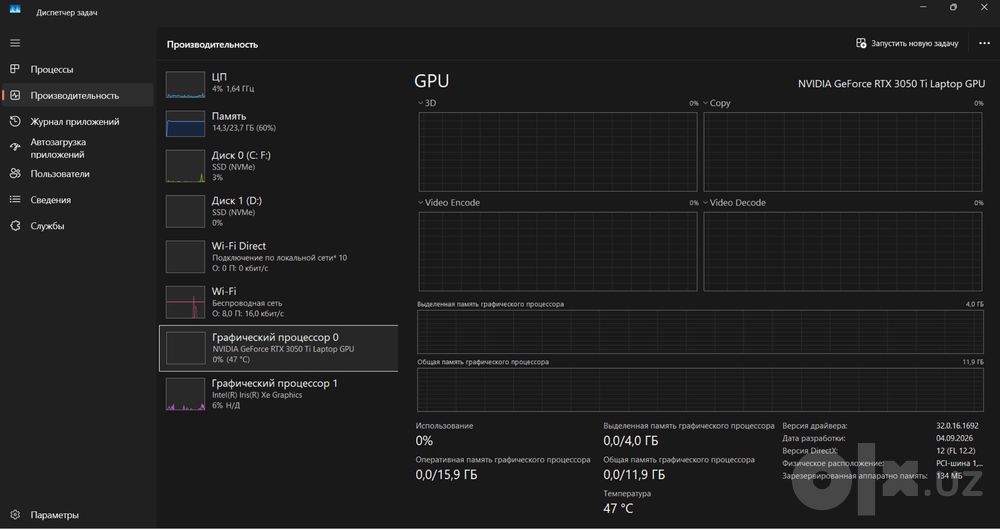Click the Производительность sidebar icon
Image resolution: width=1000 pixels, height=529 pixels.
pyautogui.click(x=15, y=95)
